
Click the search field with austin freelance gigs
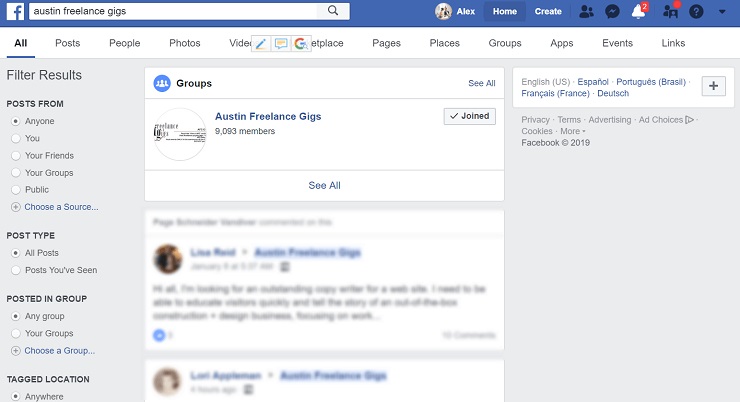pos(173,11)
